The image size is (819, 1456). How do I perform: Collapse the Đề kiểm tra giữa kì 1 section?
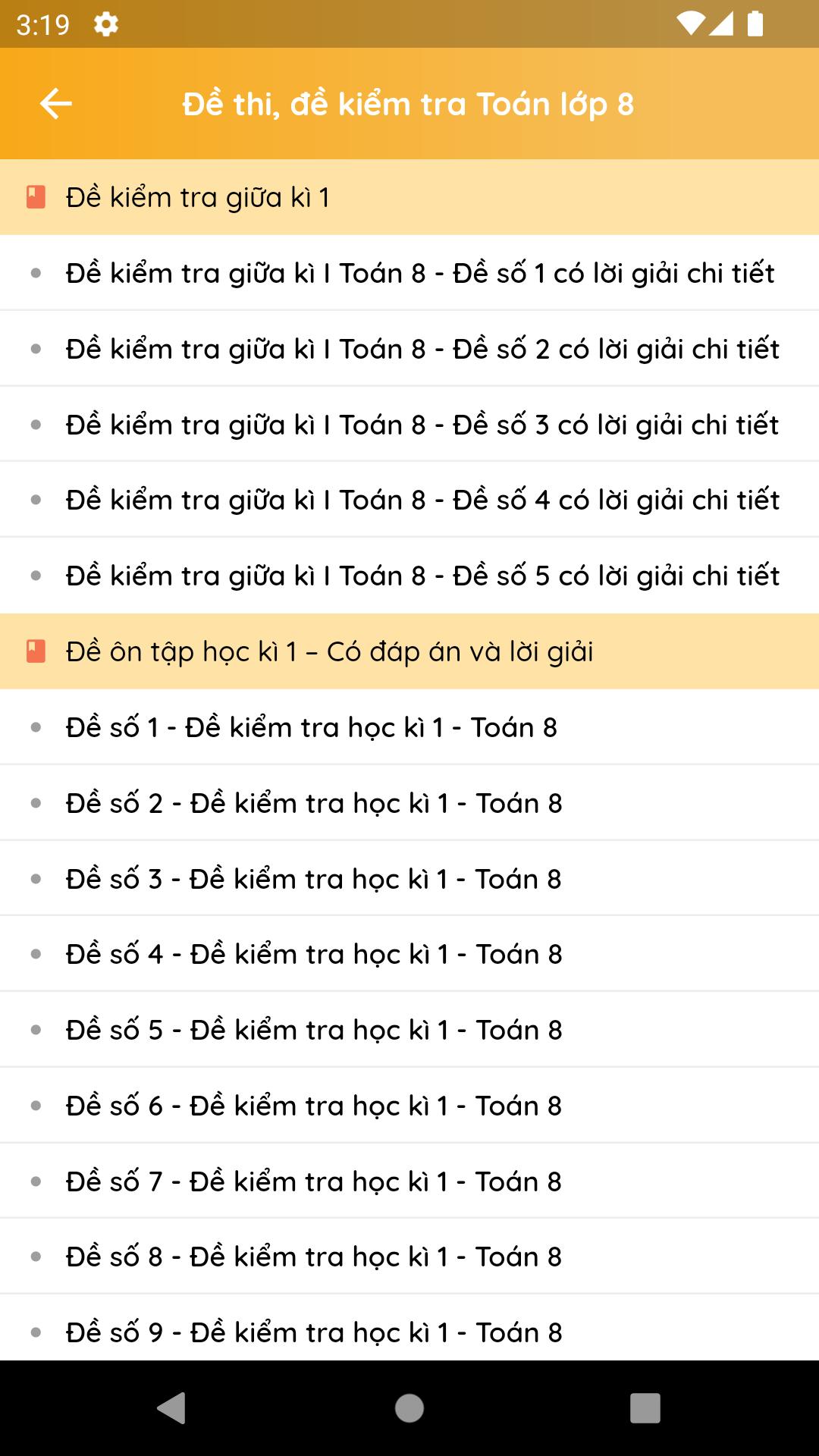click(409, 197)
